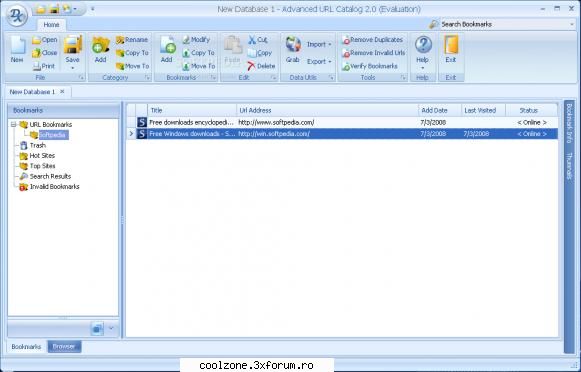Select the Bookmarks bottom tab

point(26,347)
